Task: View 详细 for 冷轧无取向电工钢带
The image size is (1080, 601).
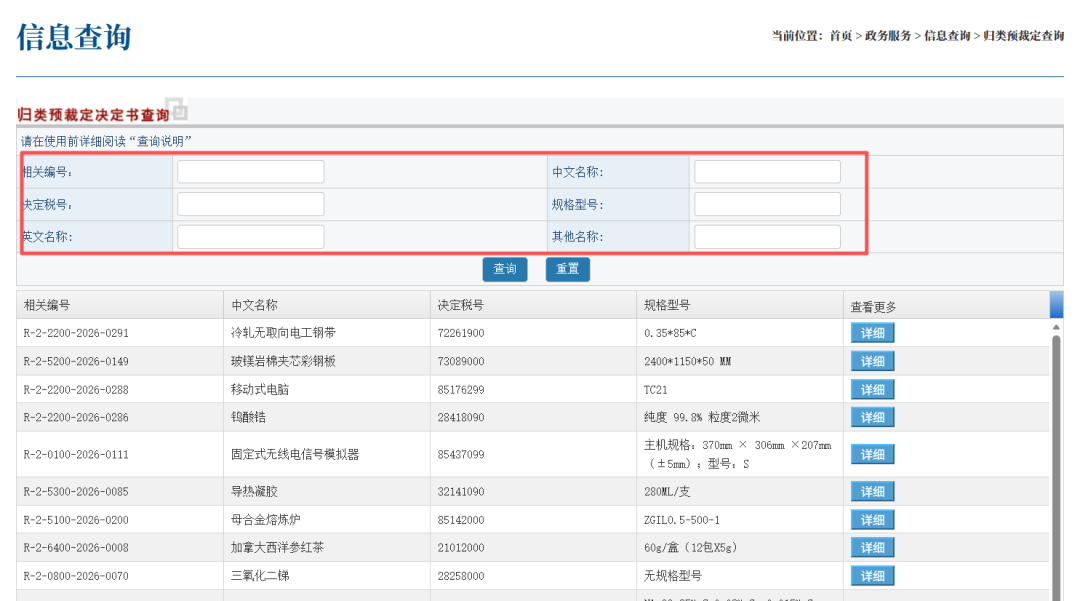Action: pyautogui.click(x=873, y=333)
